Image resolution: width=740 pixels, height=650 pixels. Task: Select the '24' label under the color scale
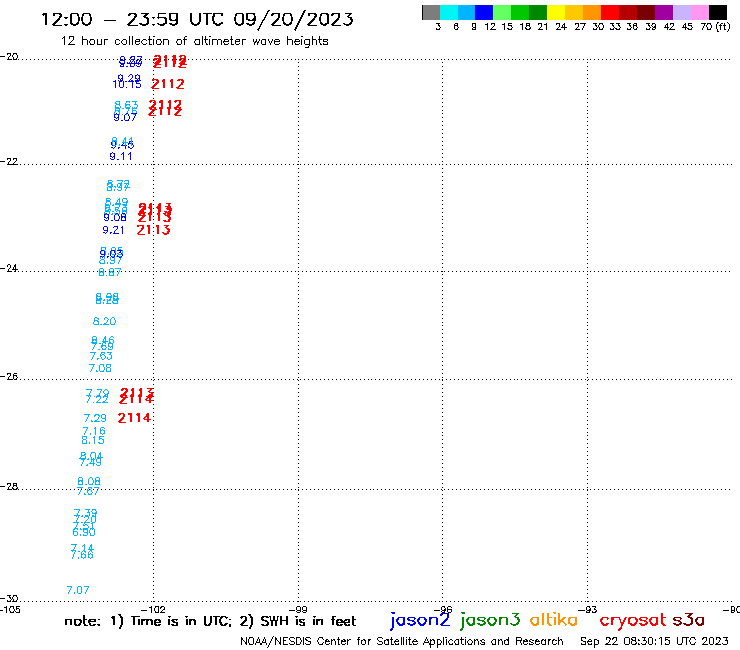tap(561, 27)
